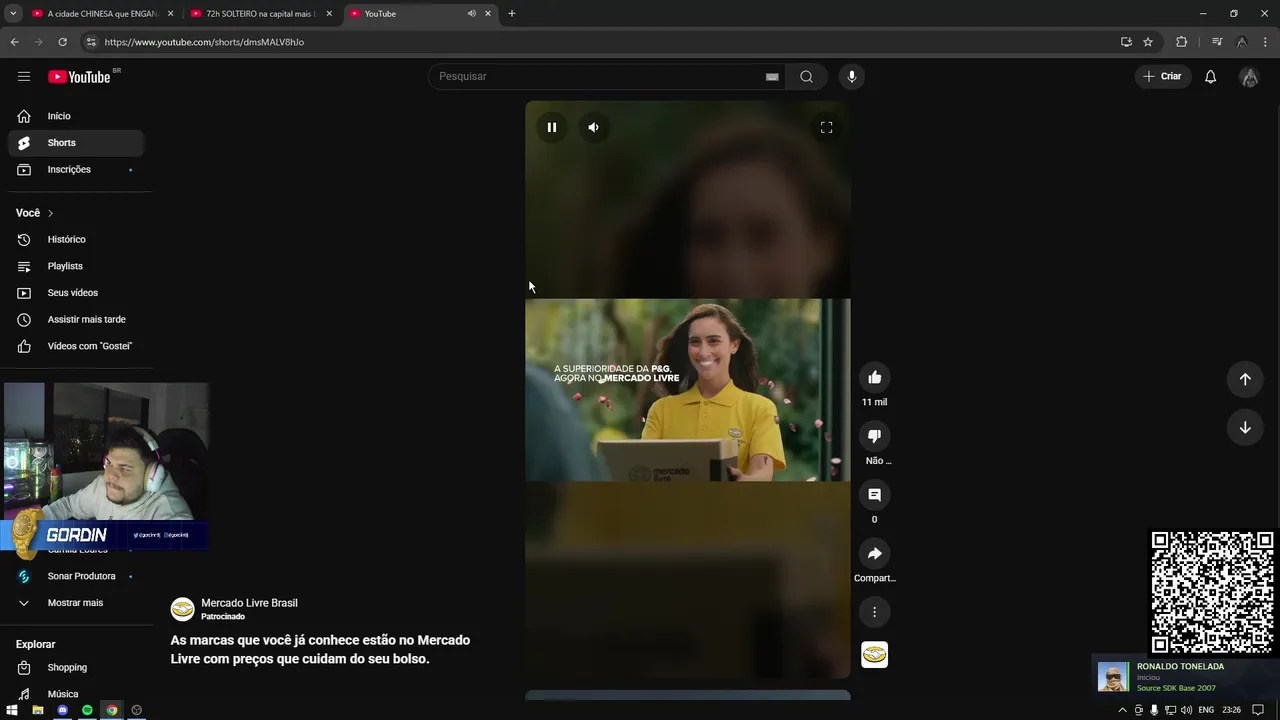This screenshot has height=720, width=1280.
Task: Go to Início in the sidebar
Action: tap(76, 116)
